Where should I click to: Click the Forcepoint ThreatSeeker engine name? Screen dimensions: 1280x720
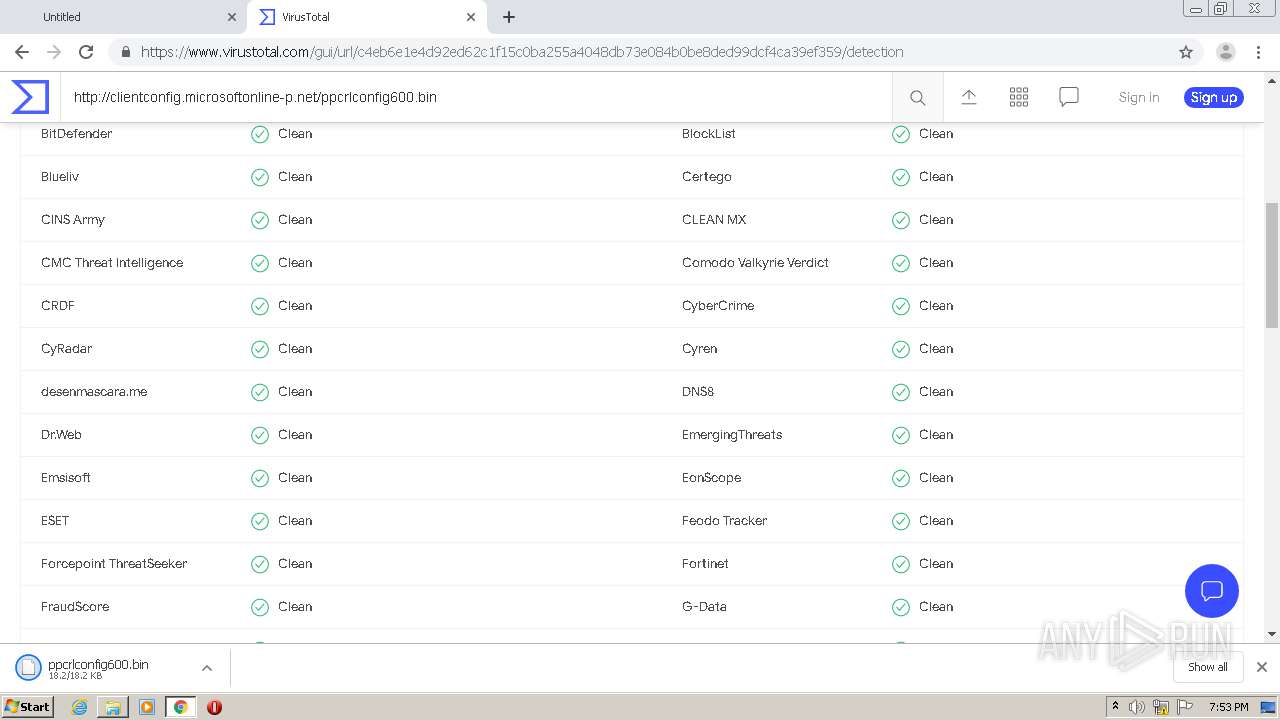(114, 564)
